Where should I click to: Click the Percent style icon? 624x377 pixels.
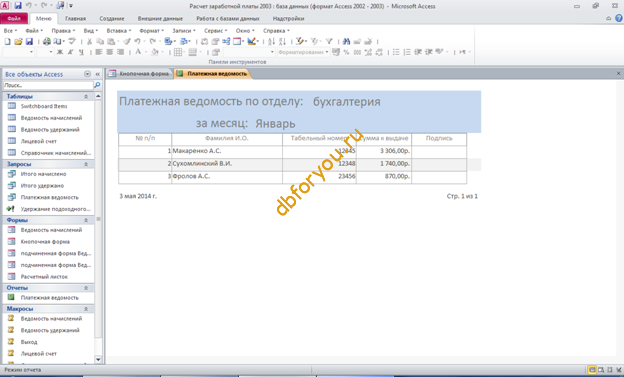pos(346,52)
